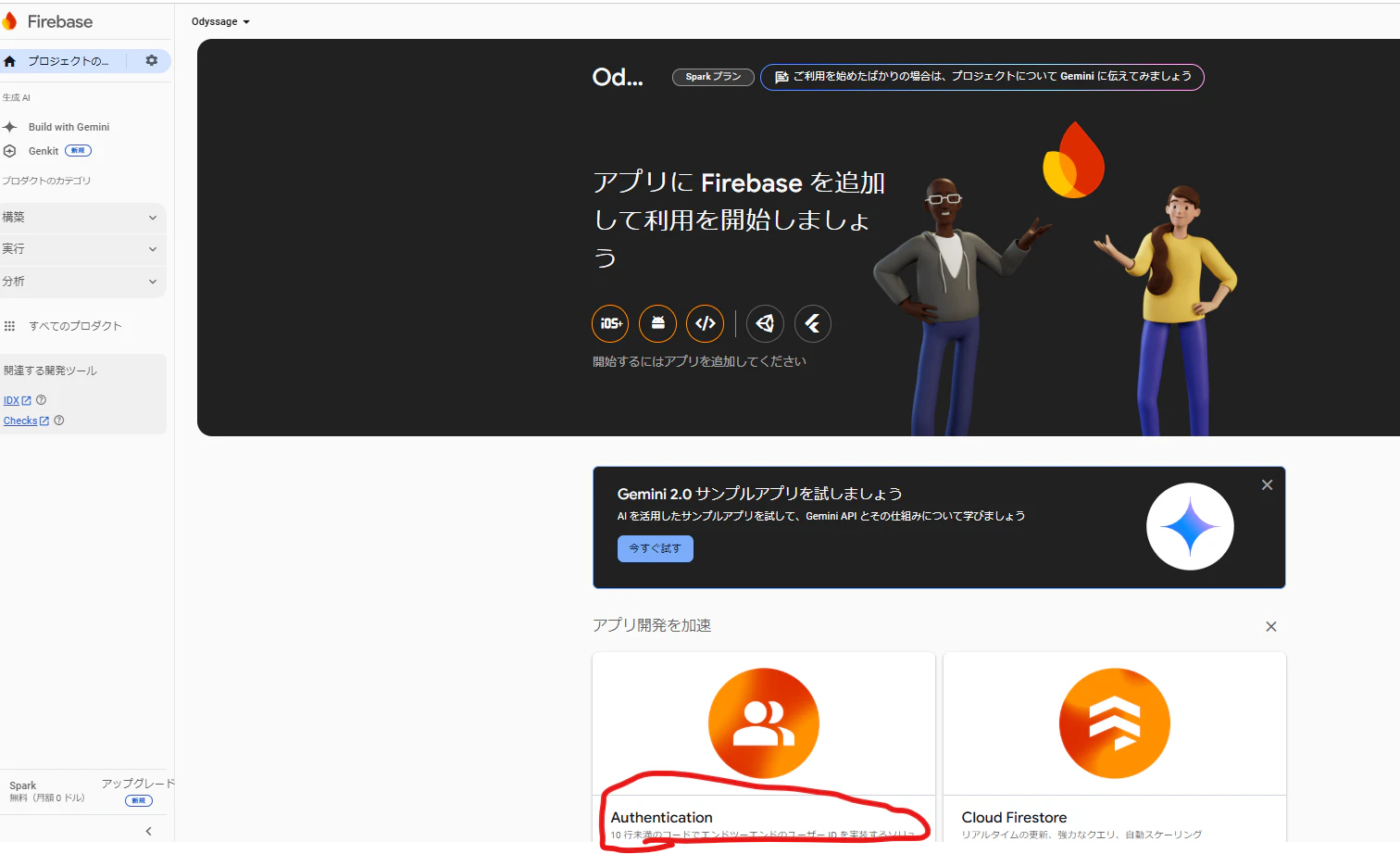Screen dimensions: 1400x854
Task: Open the Authentication card title
Action: click(x=661, y=817)
